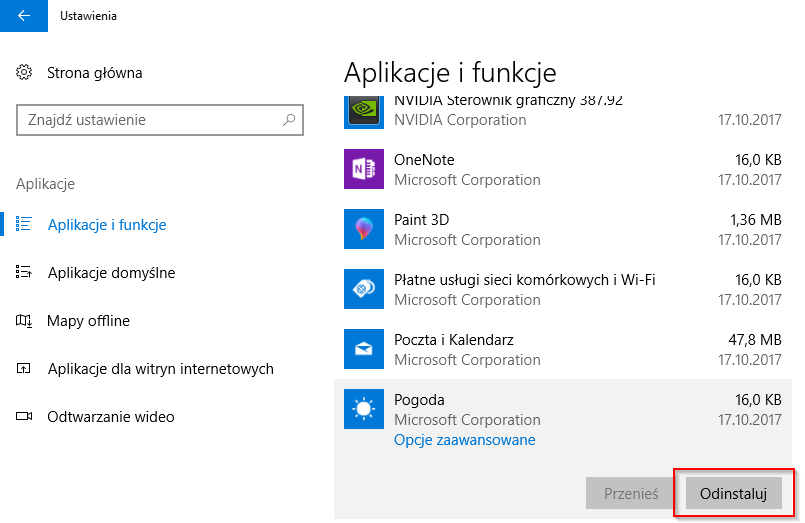Select the OneNote app icon
805x523 pixels.
coord(363,169)
